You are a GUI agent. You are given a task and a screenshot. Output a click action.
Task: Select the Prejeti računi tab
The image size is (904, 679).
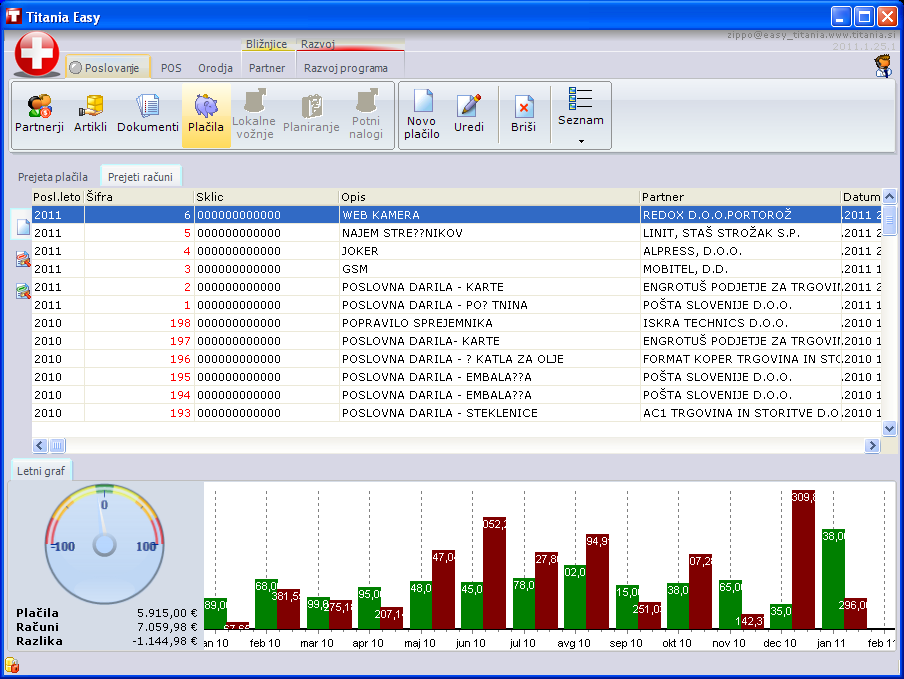pyautogui.click(x=141, y=176)
